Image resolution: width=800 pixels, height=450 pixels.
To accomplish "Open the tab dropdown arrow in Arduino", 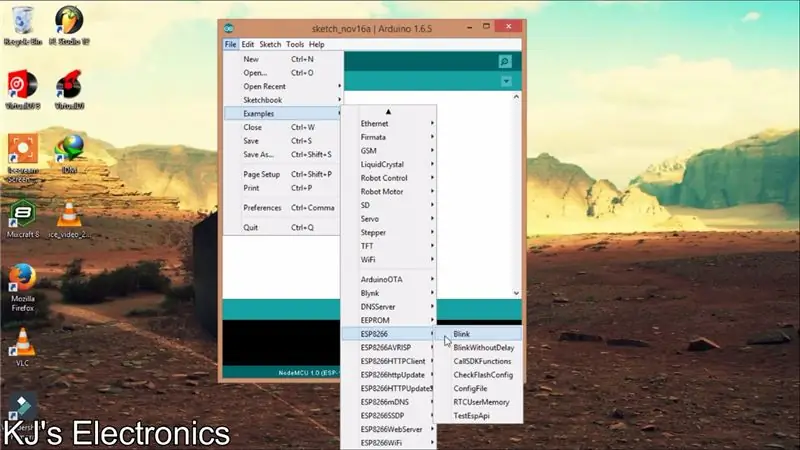I will [506, 81].
